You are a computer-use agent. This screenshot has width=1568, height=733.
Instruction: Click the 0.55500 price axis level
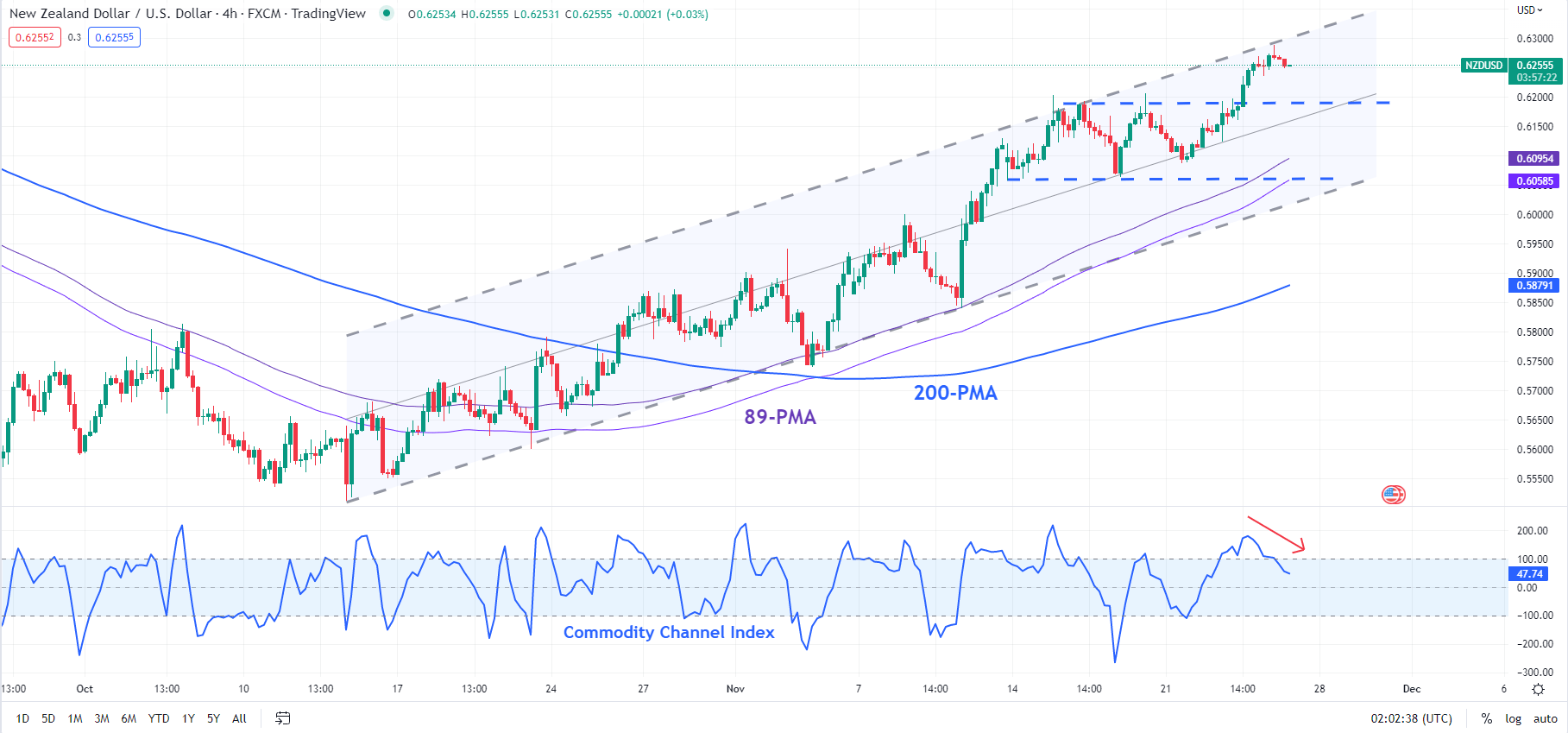[1534, 479]
